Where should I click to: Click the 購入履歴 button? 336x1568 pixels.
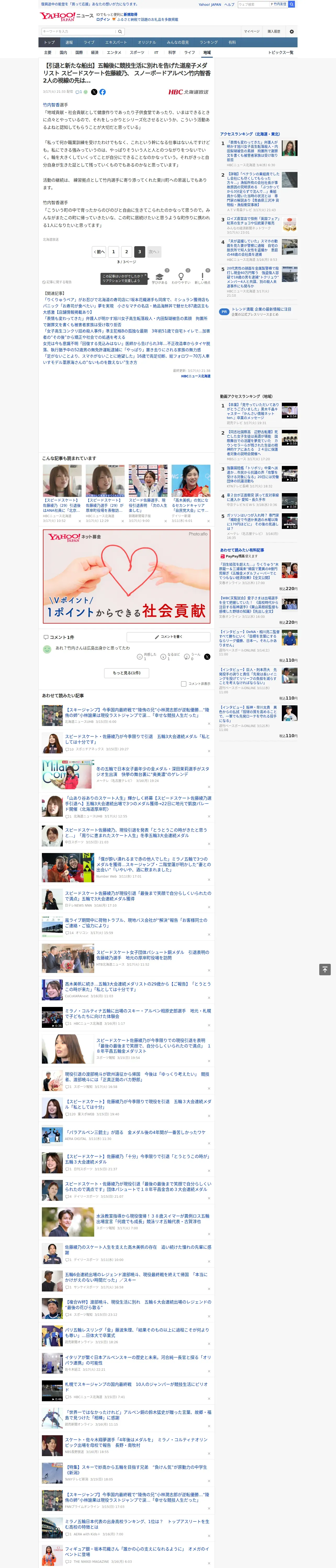(274, 31)
